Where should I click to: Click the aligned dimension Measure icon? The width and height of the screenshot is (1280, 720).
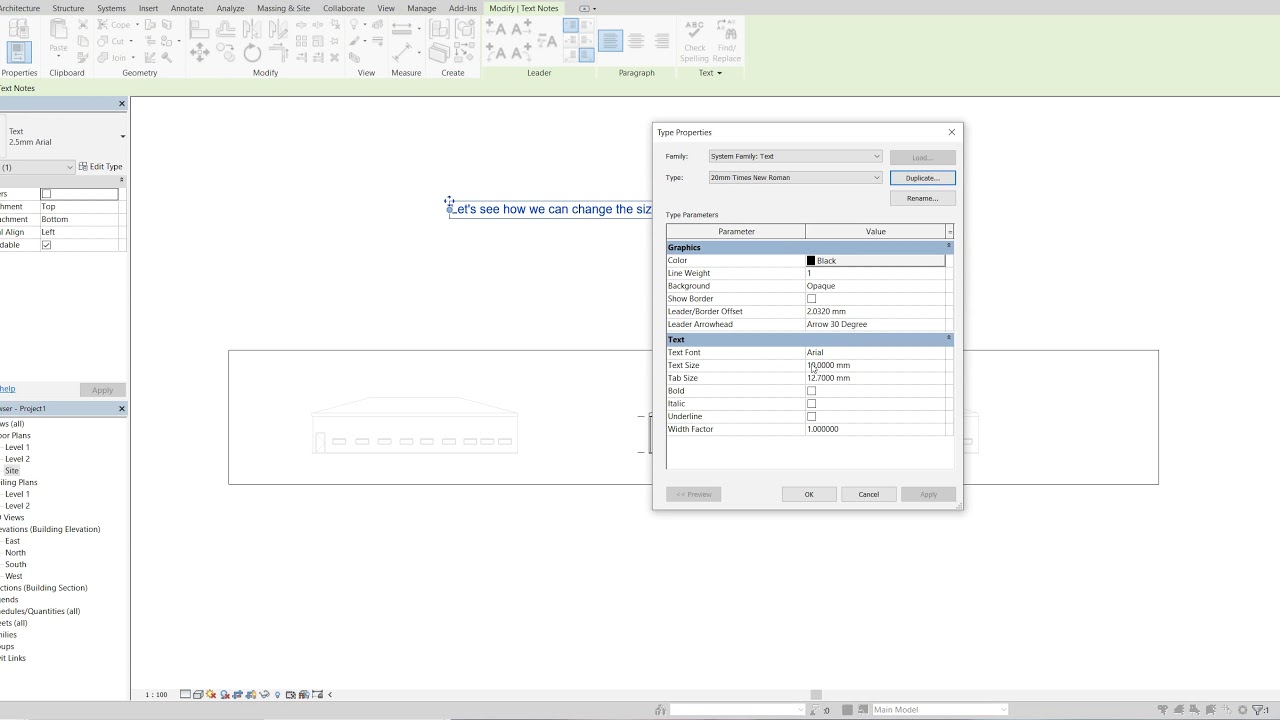(x=403, y=28)
